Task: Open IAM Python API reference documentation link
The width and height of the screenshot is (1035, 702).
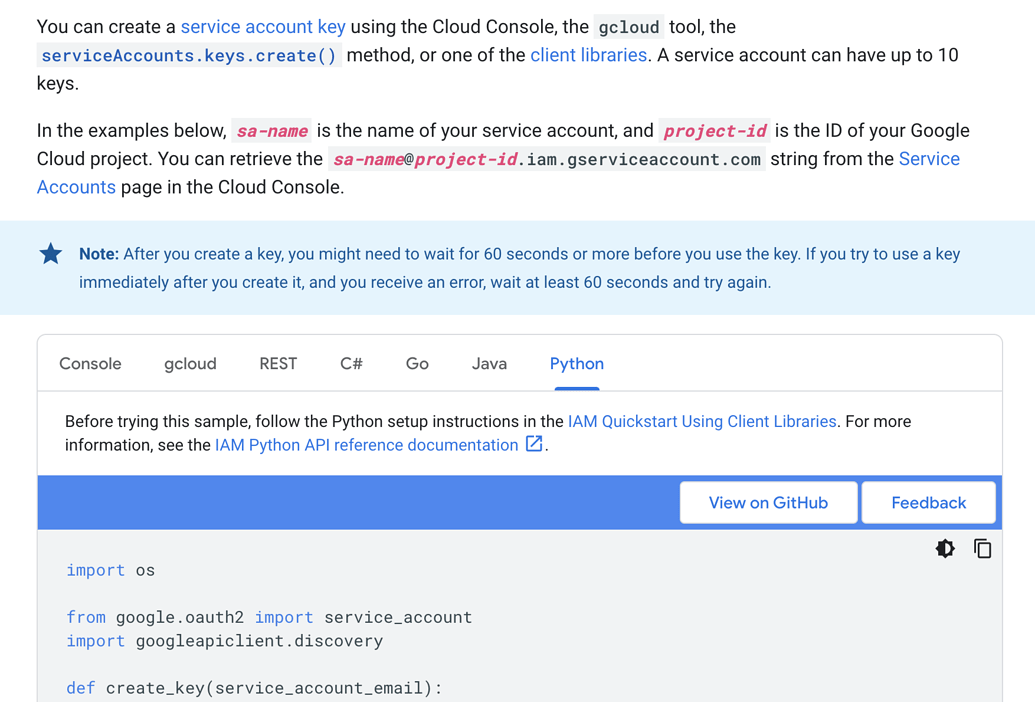Action: click(x=366, y=445)
